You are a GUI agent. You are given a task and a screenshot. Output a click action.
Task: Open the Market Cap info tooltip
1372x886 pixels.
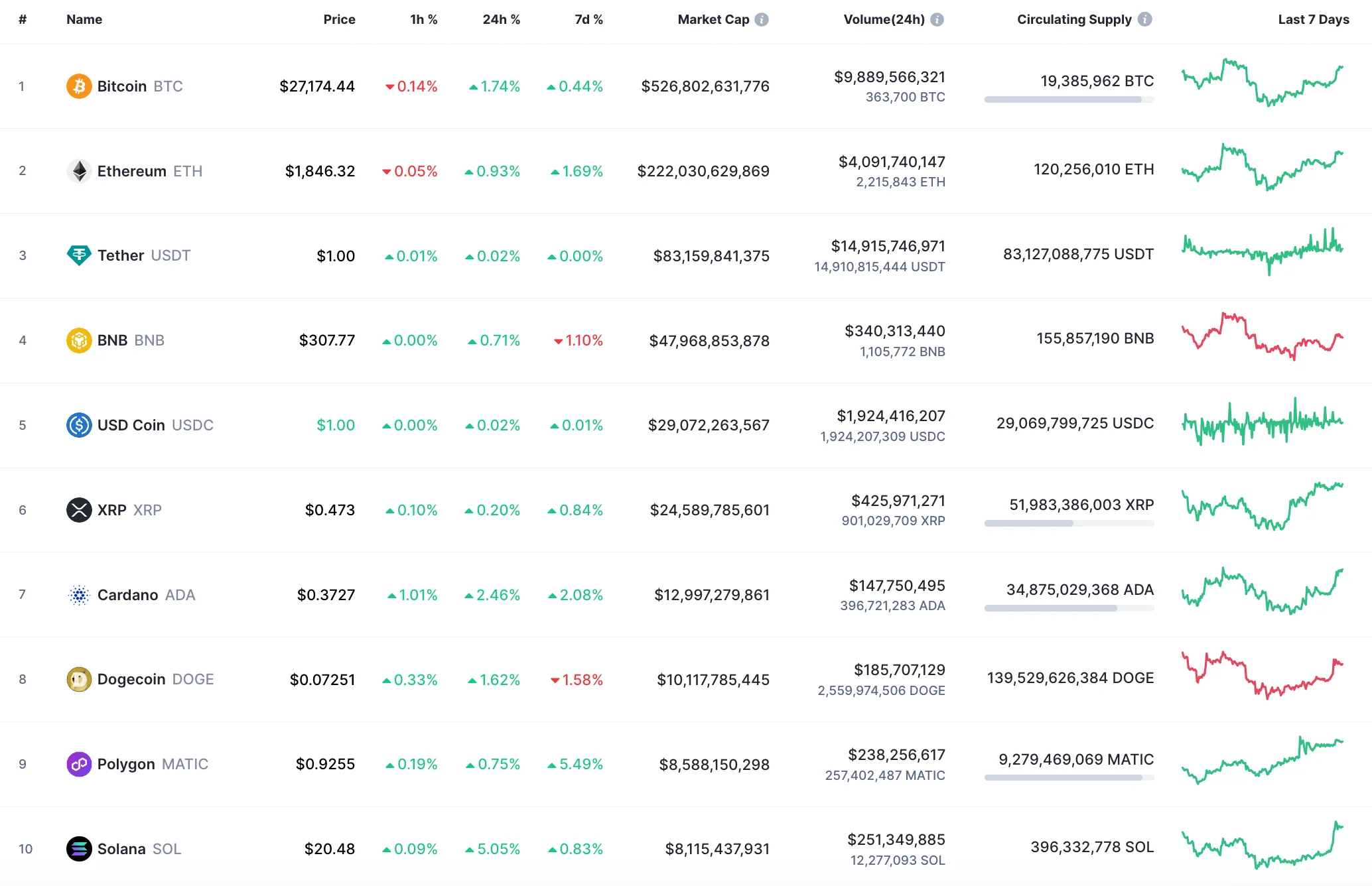760,19
